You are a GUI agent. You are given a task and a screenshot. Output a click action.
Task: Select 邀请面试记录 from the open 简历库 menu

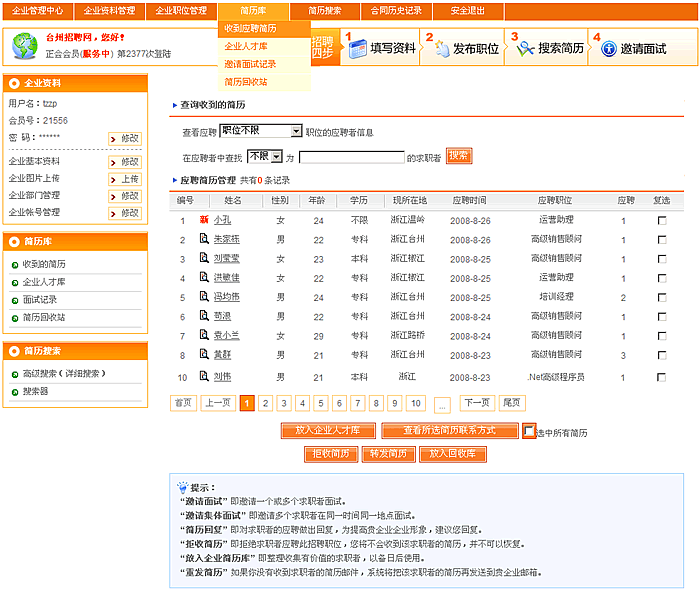pos(250,64)
